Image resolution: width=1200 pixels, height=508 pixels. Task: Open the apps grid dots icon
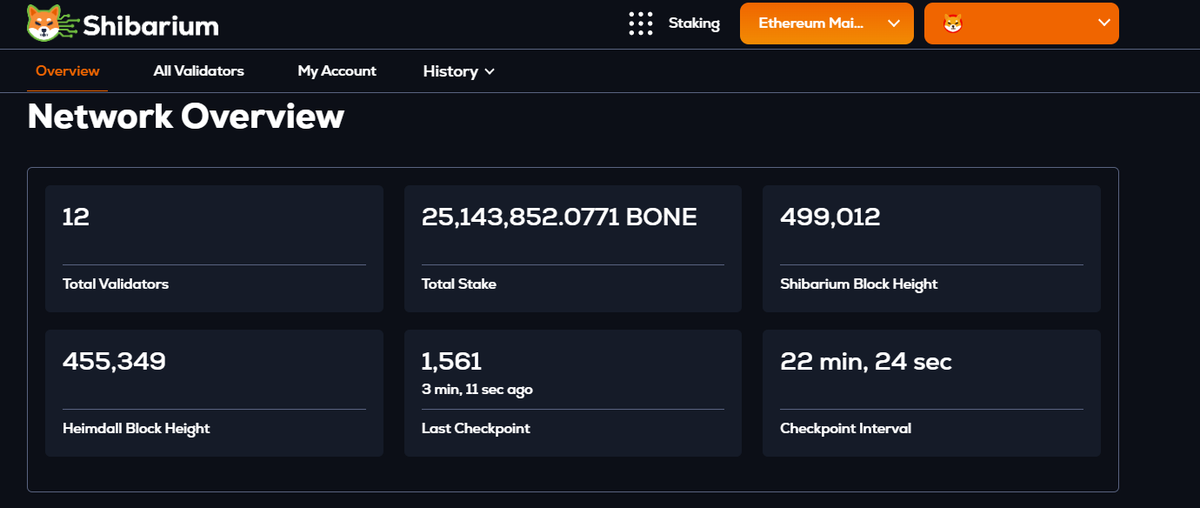[x=640, y=23]
